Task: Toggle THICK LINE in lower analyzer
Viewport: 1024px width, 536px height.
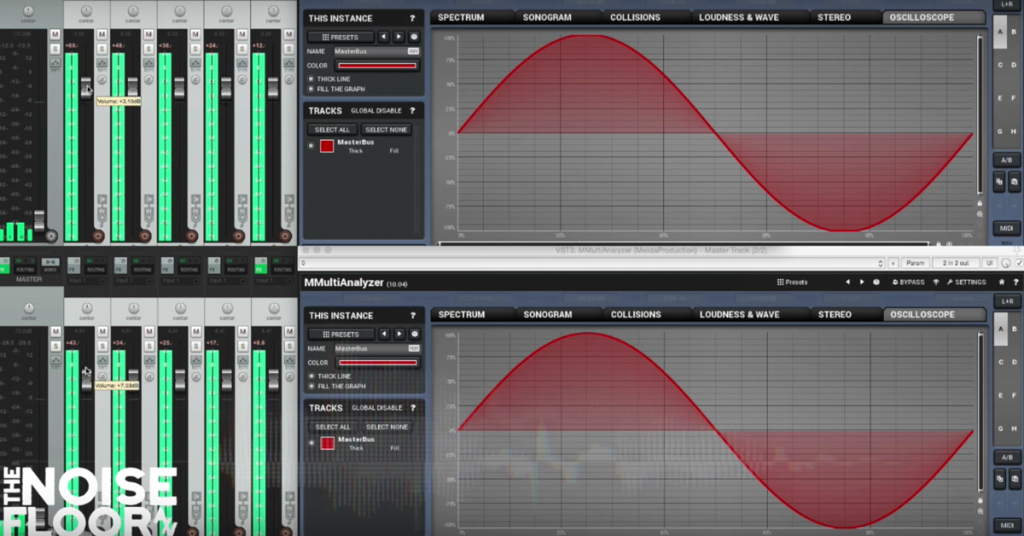Action: (x=312, y=376)
